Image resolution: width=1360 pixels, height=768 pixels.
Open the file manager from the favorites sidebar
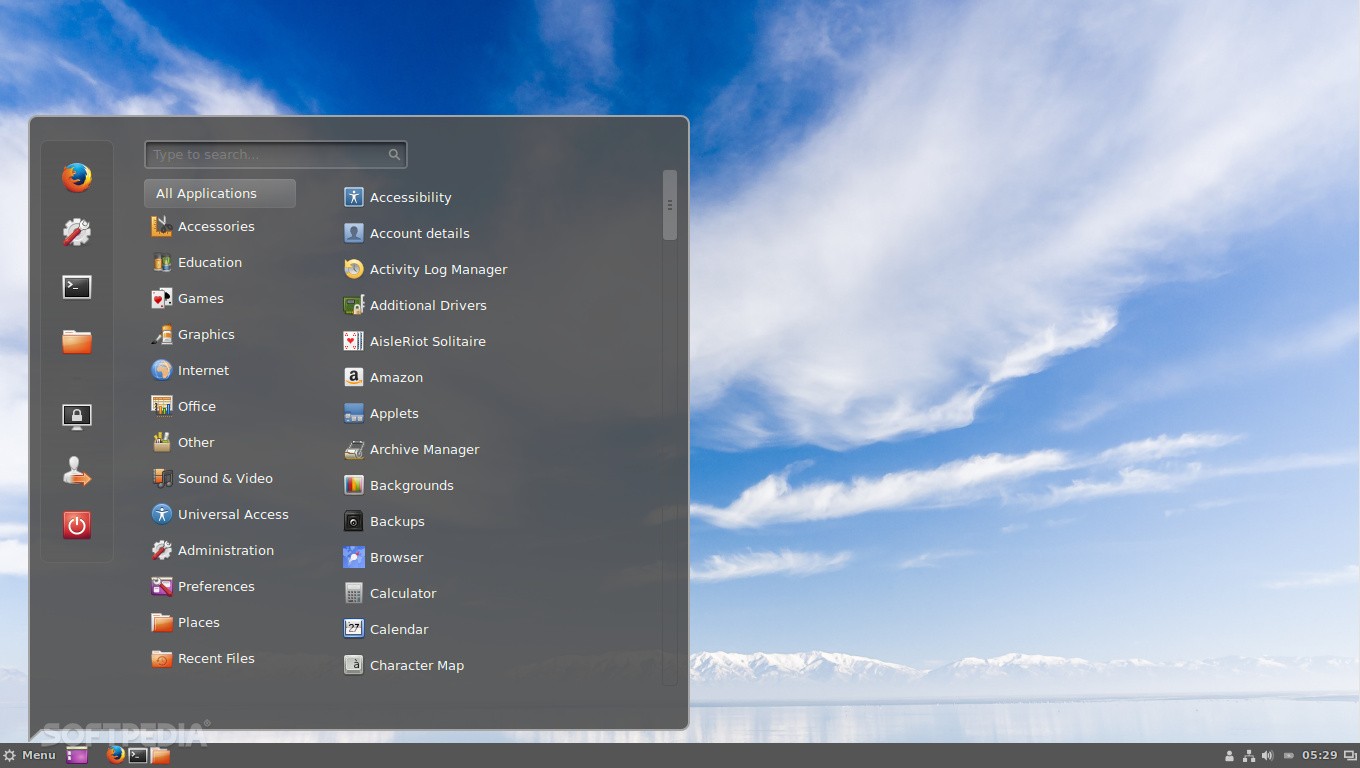(x=77, y=342)
